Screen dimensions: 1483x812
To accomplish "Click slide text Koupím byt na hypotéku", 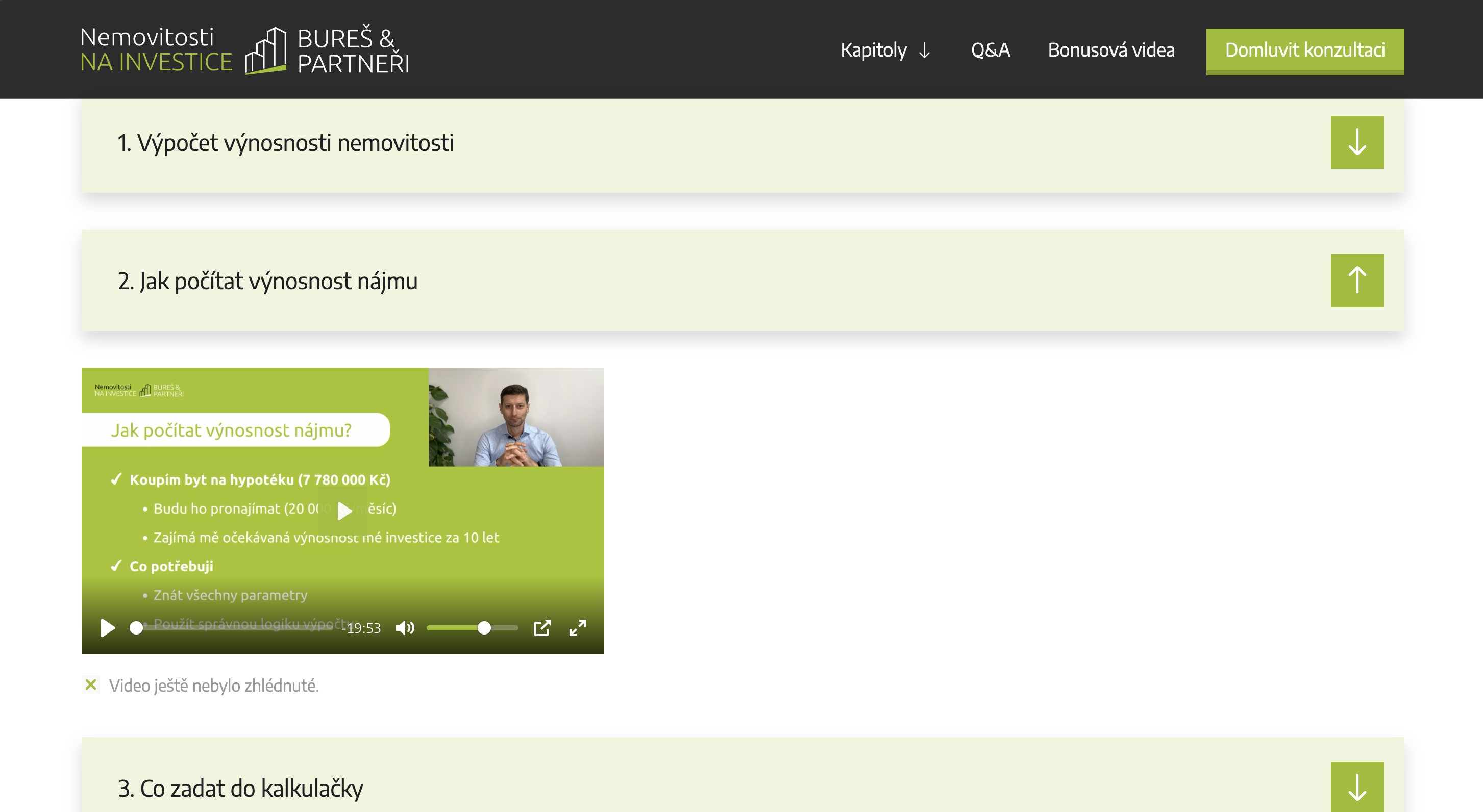I will [x=260, y=479].
